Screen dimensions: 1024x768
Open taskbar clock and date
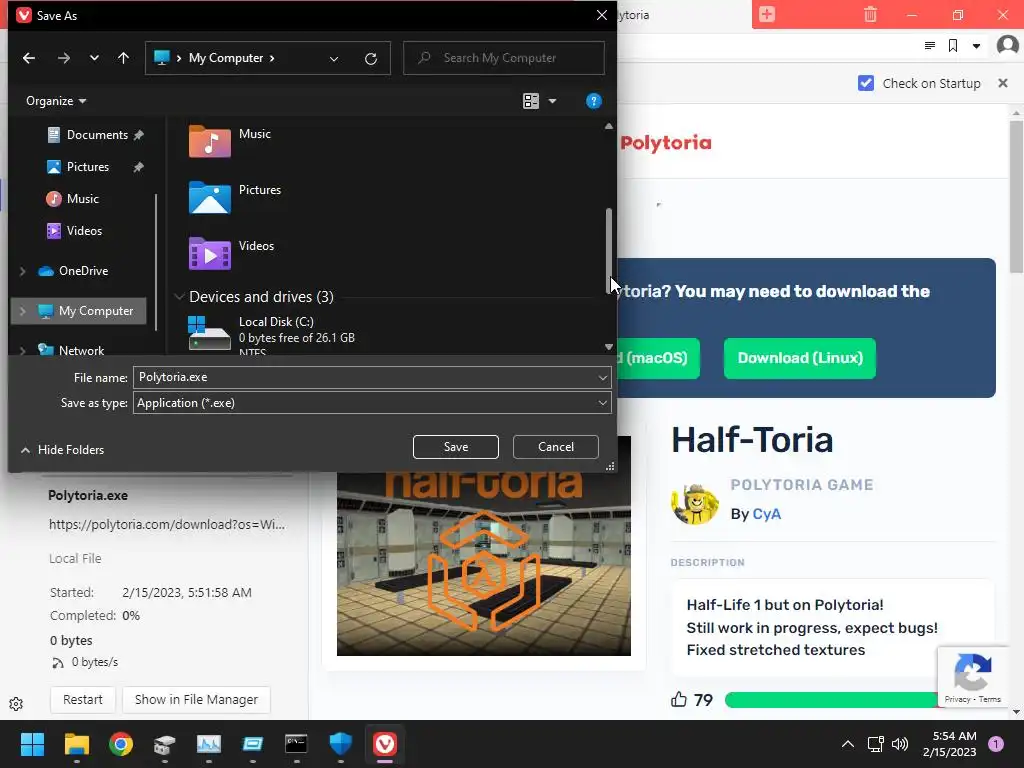pyautogui.click(x=950, y=744)
